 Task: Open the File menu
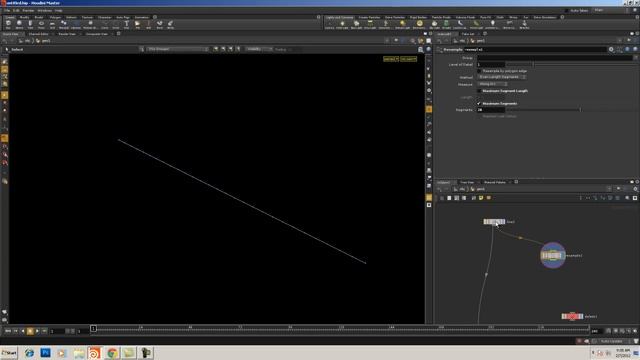click(x=7, y=11)
